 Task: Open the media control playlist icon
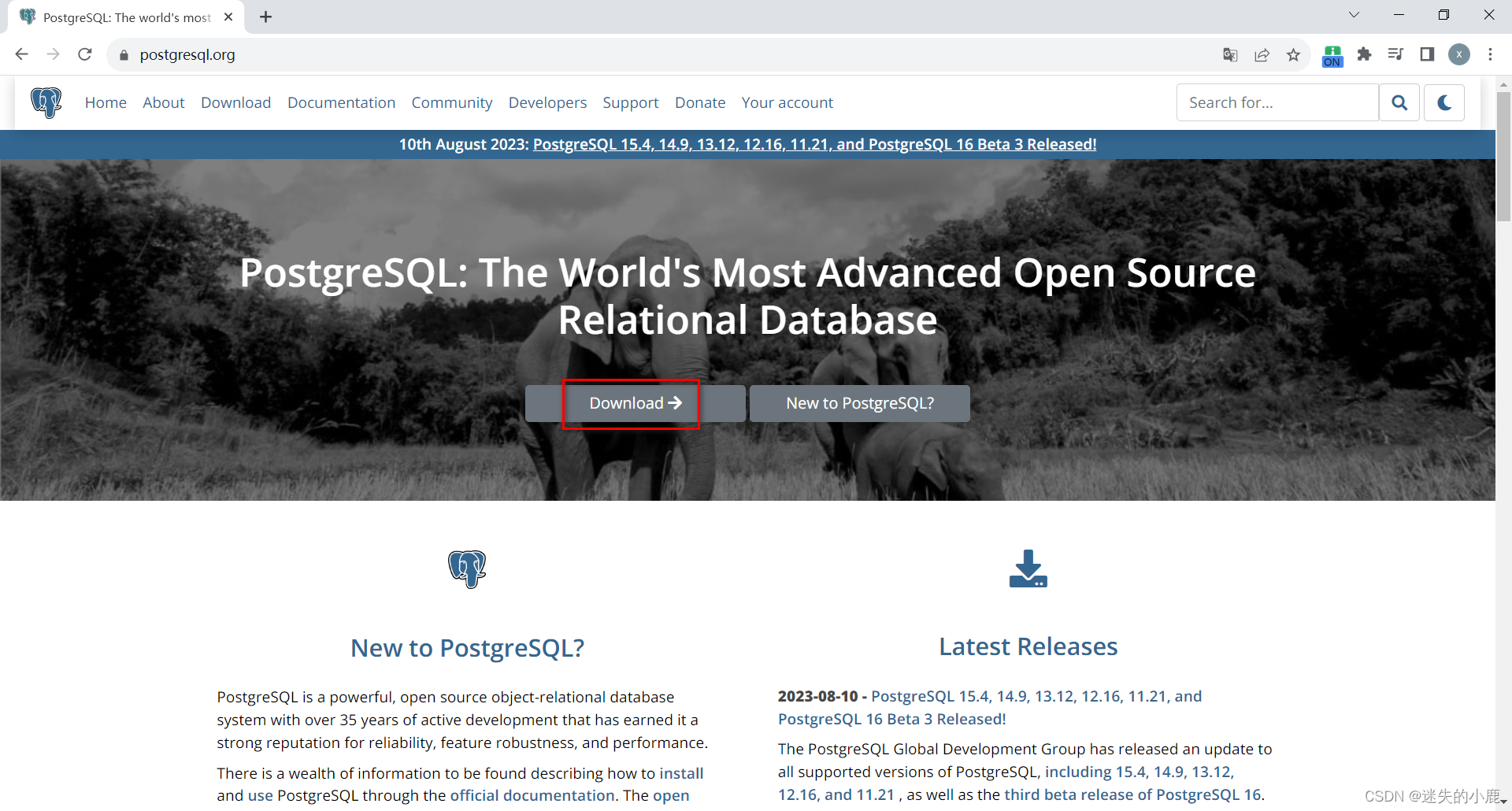click(1395, 54)
